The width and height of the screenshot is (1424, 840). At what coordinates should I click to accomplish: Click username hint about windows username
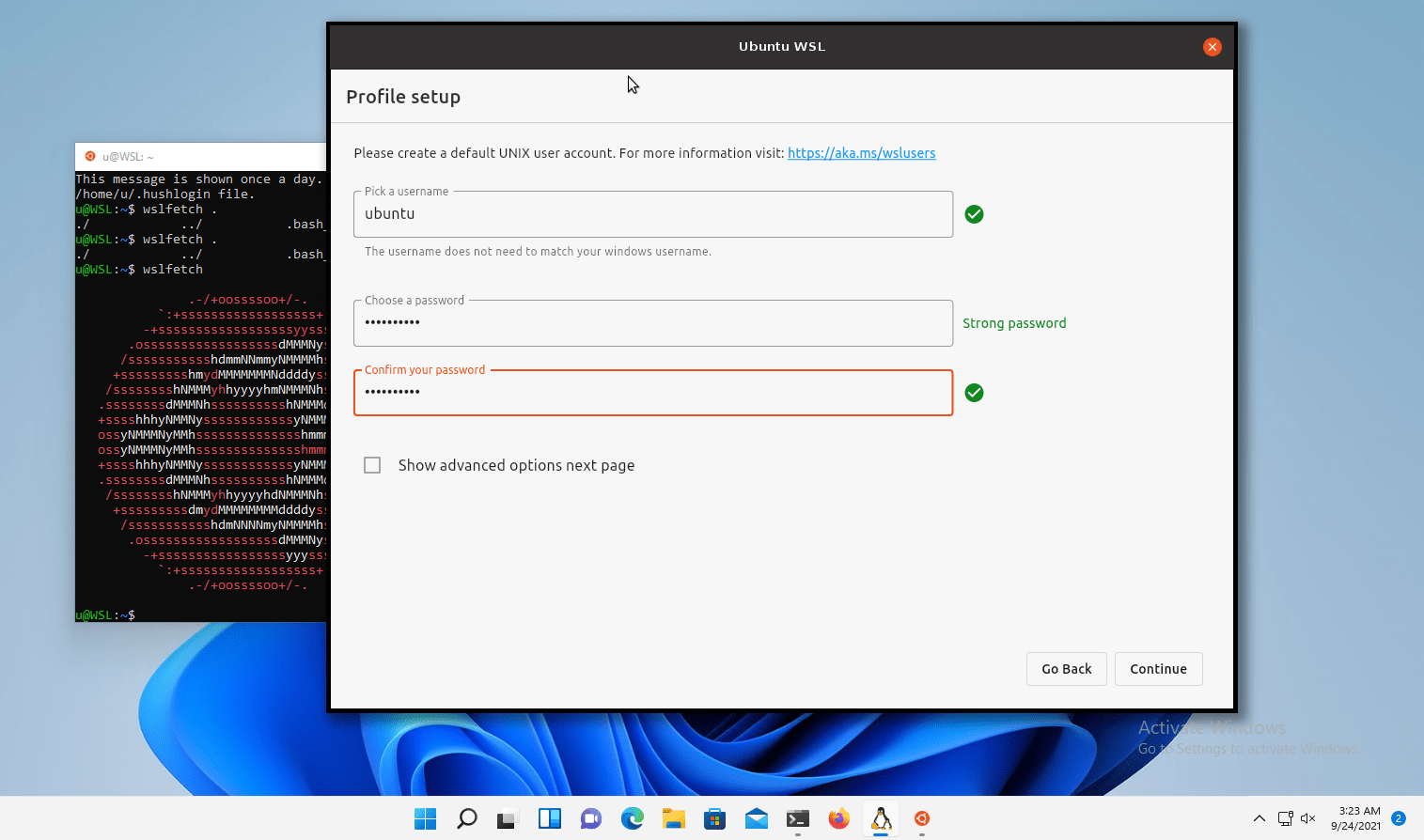click(x=538, y=252)
